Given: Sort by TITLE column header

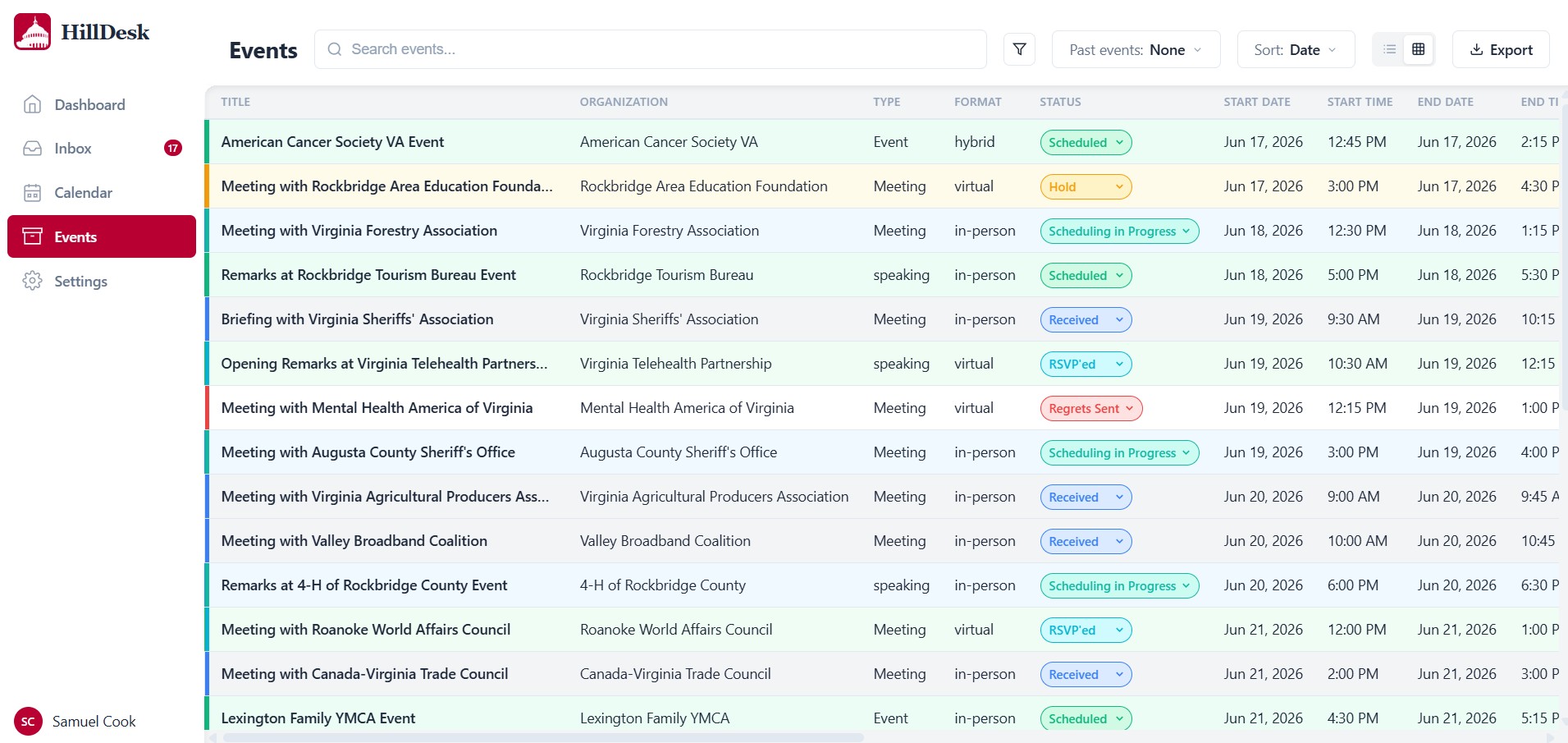Looking at the screenshot, I should [x=235, y=102].
